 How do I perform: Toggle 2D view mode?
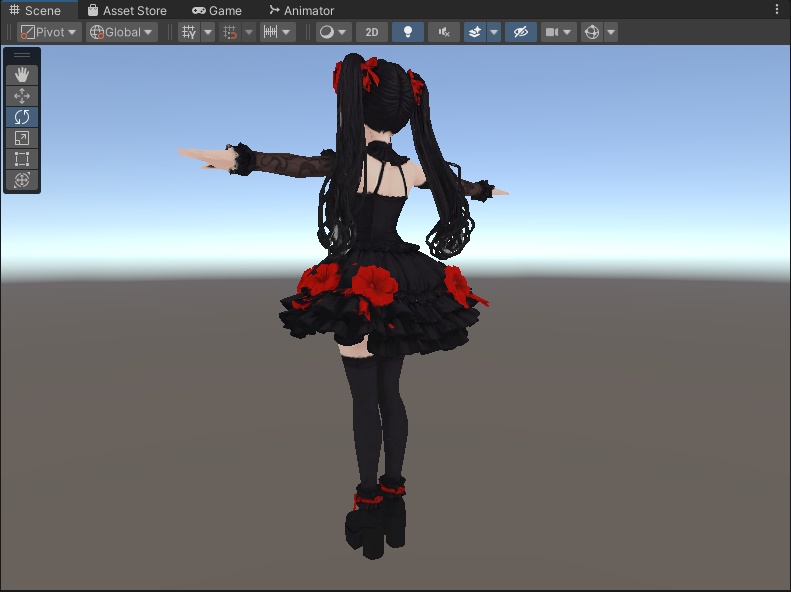[x=372, y=32]
